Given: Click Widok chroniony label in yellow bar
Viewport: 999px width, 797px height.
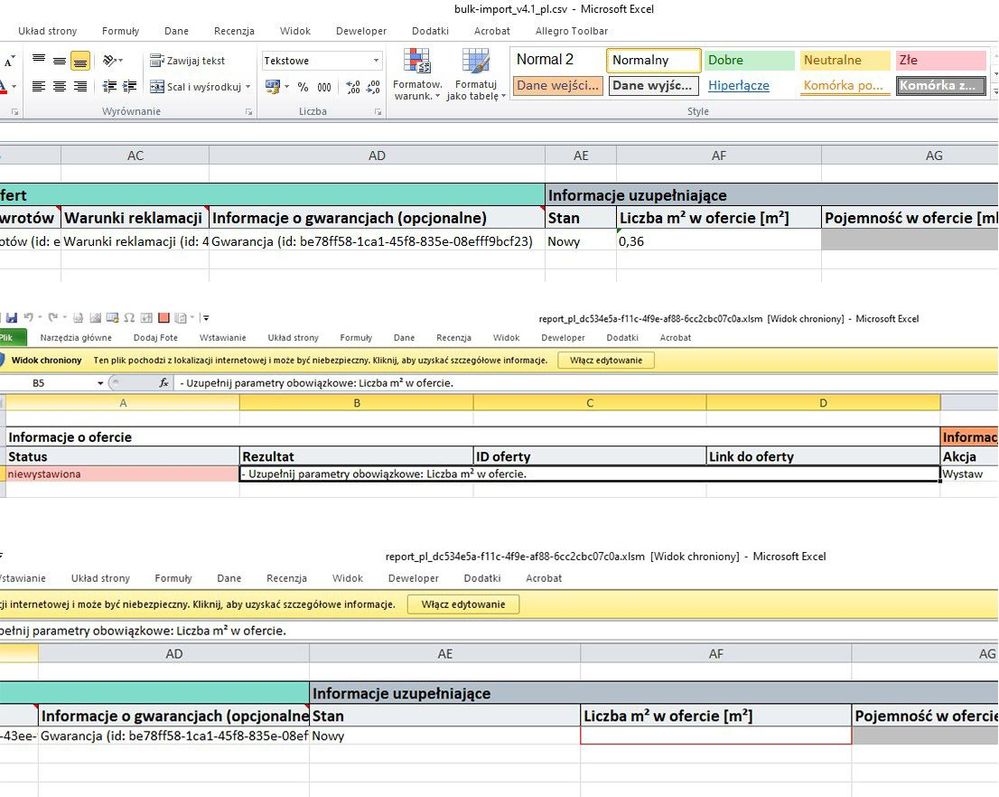Looking at the screenshot, I should tap(47, 361).
